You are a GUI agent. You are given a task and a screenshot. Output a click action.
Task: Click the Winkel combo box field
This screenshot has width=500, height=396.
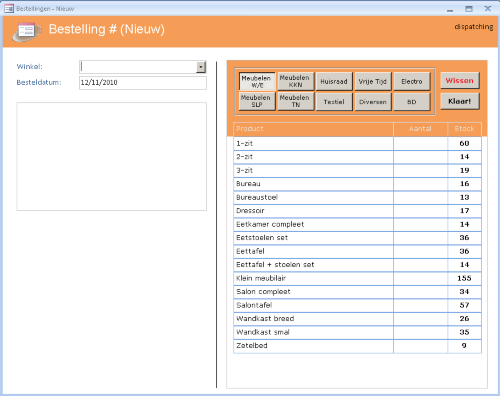[143, 67]
